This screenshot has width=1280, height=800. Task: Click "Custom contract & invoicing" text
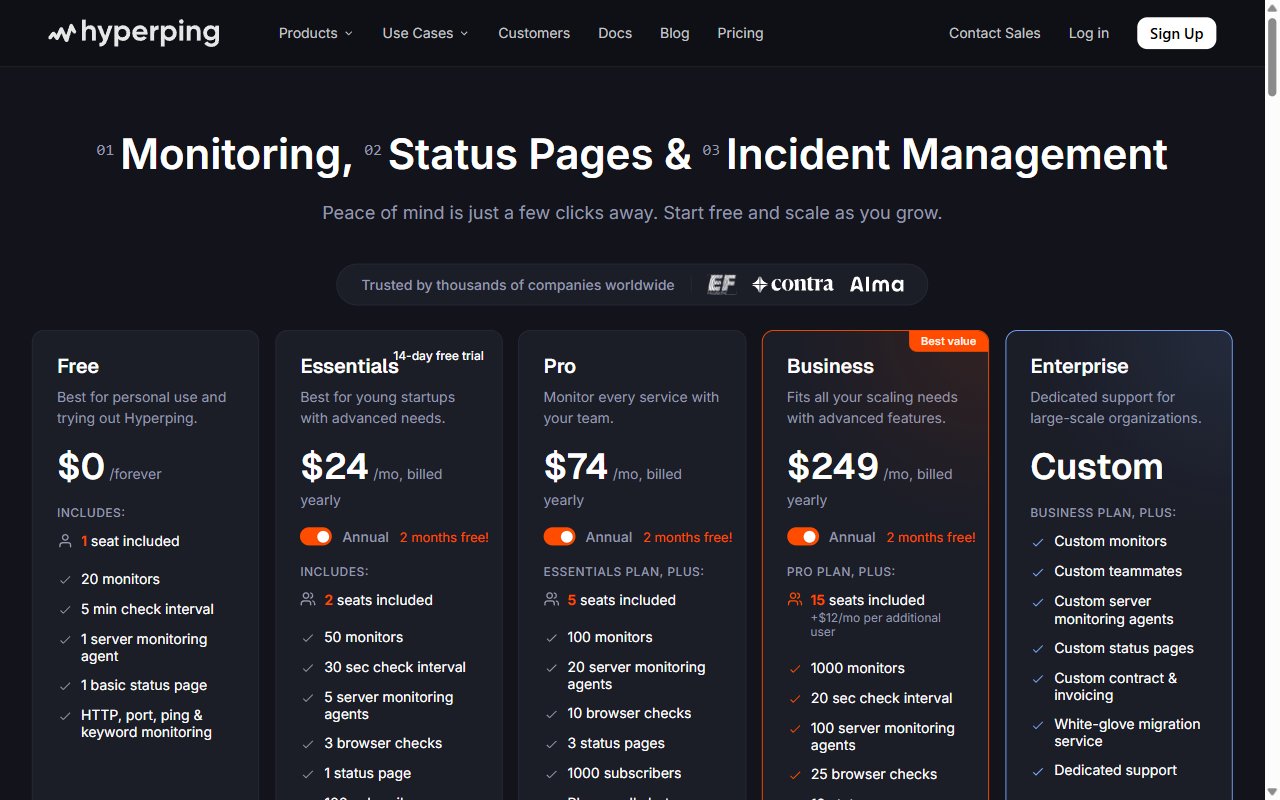click(1116, 686)
